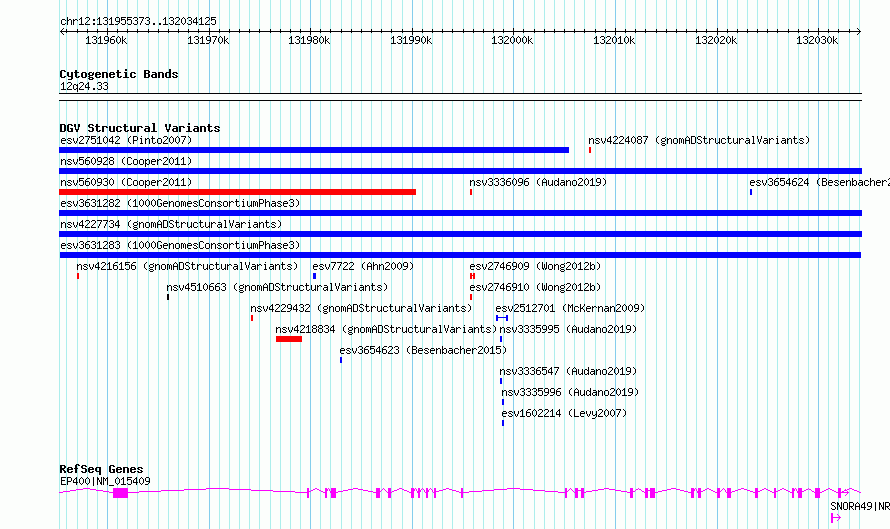Open variant nsv4229432 (gnomADStructuralVariants) label

pos(361,308)
